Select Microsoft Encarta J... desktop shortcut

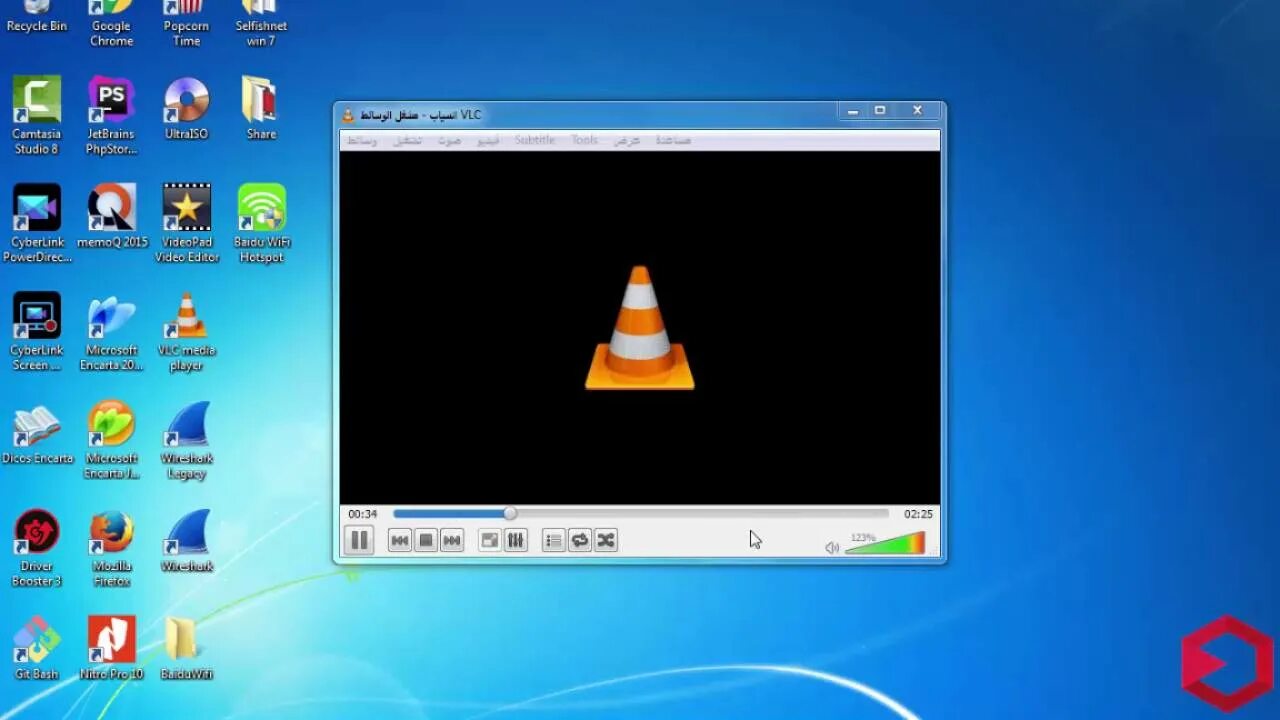pos(111,440)
